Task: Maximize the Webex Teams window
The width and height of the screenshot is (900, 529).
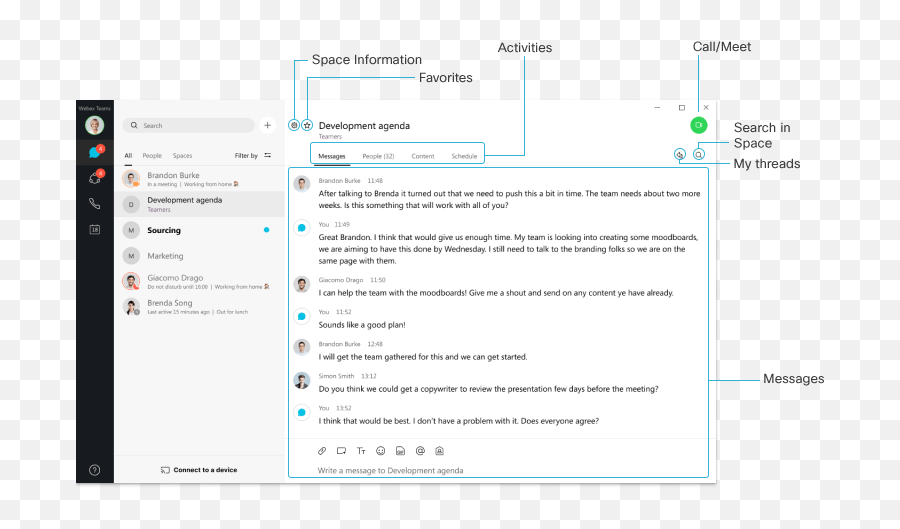Action: point(682,107)
